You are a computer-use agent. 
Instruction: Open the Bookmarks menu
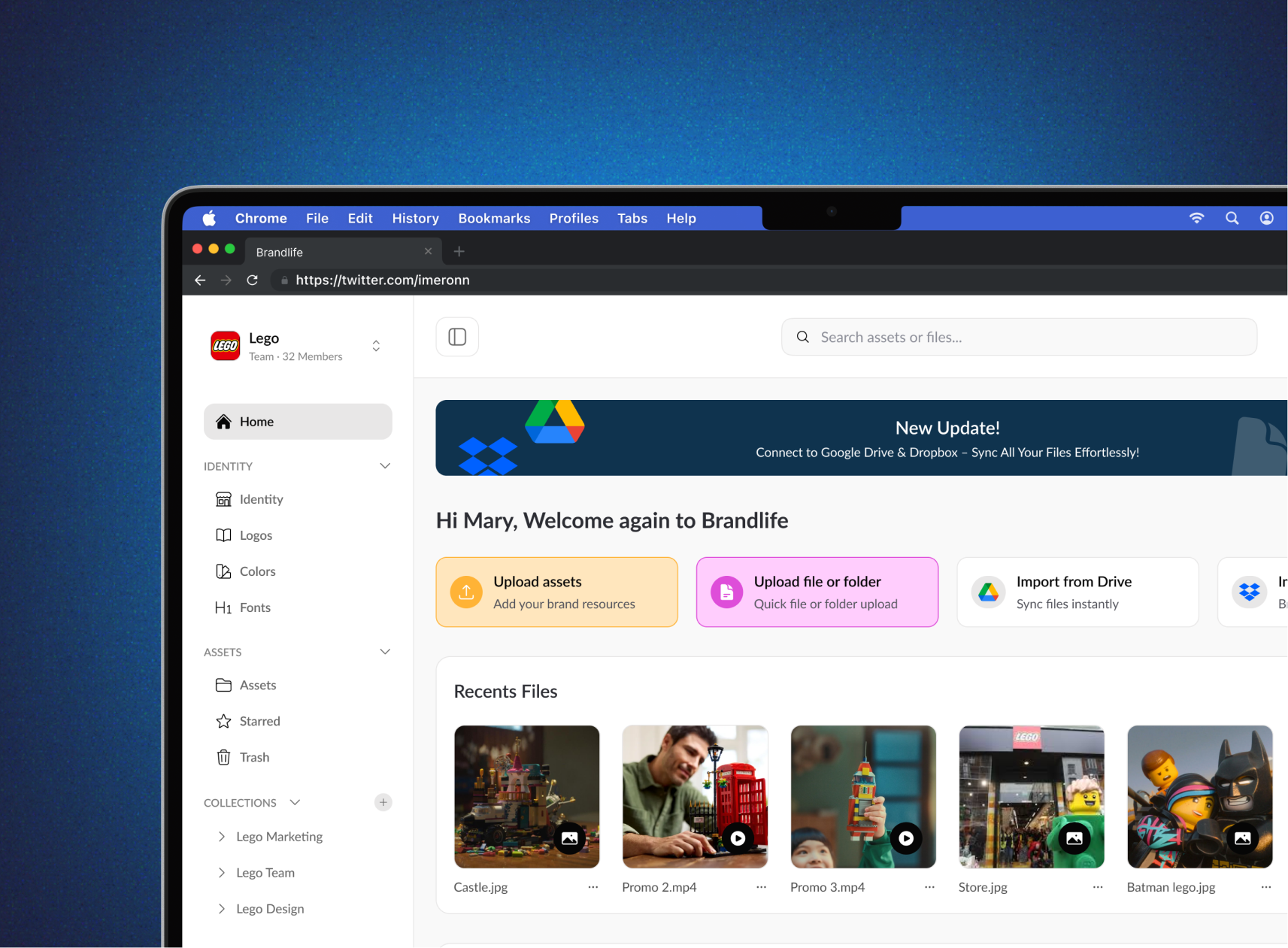pos(494,218)
